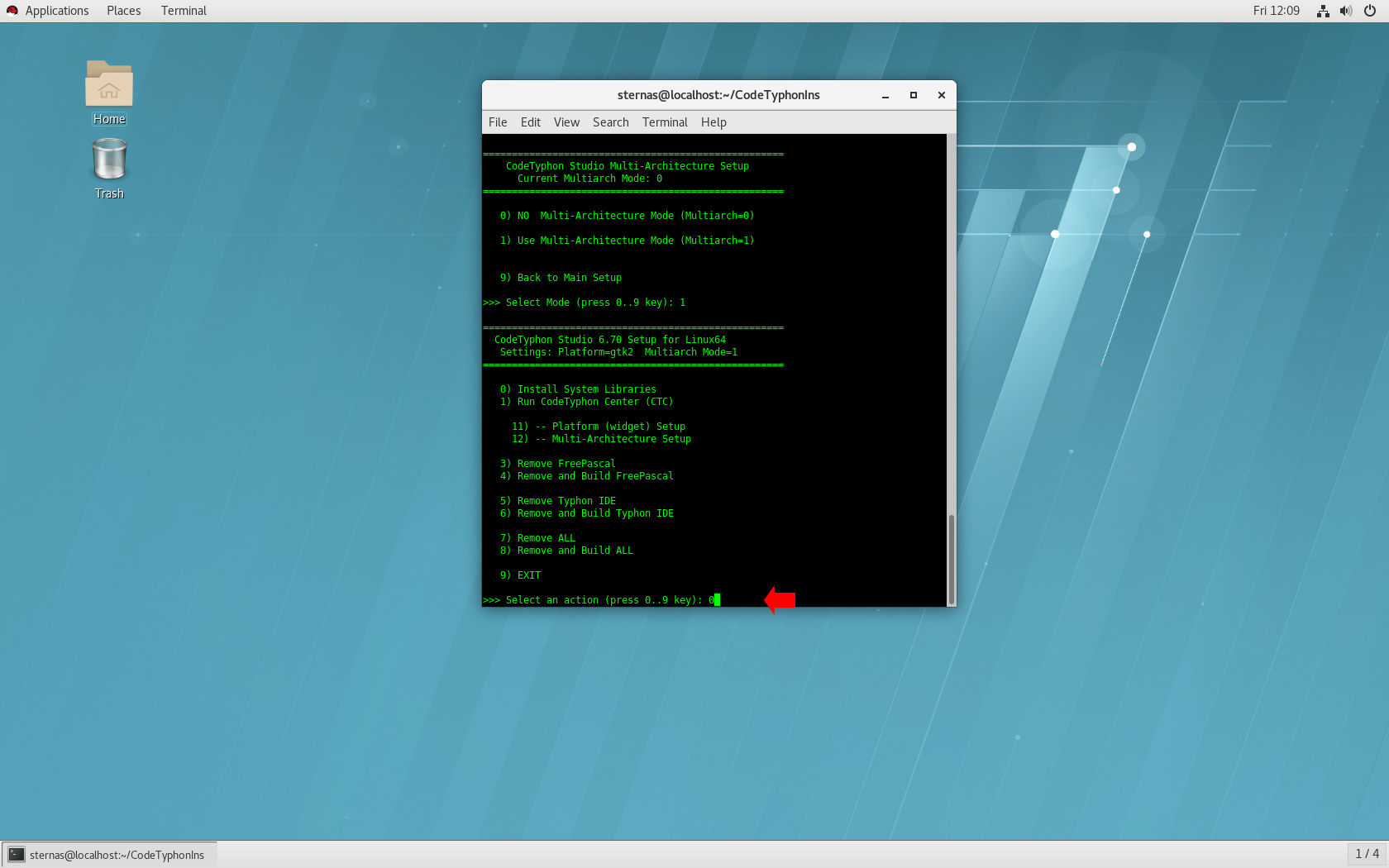This screenshot has height=868, width=1389.
Task: Click the terminal vertical scrollbar thumb
Action: pos(952,560)
